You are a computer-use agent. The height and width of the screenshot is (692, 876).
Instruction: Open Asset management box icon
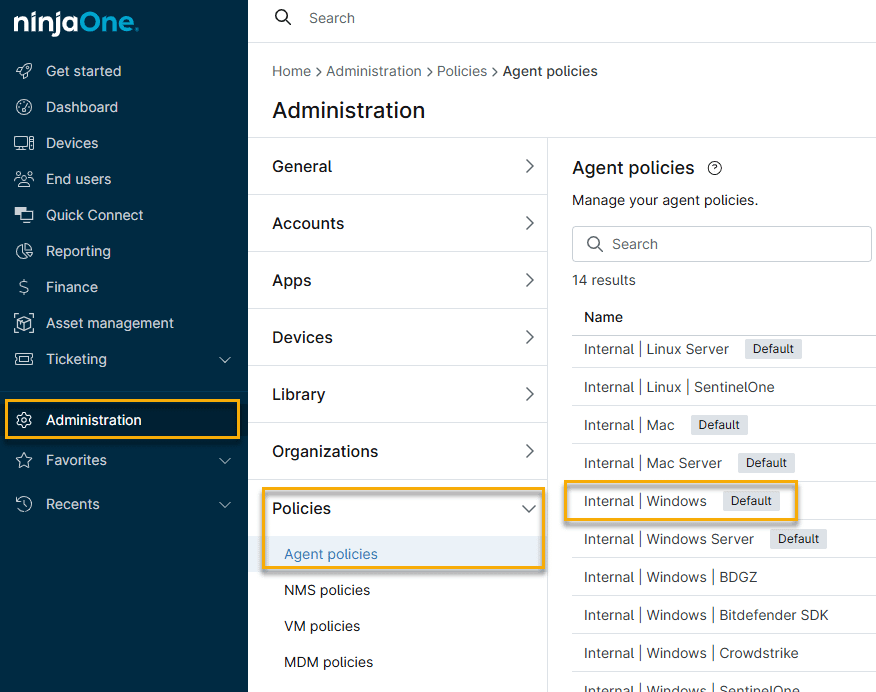(25, 323)
